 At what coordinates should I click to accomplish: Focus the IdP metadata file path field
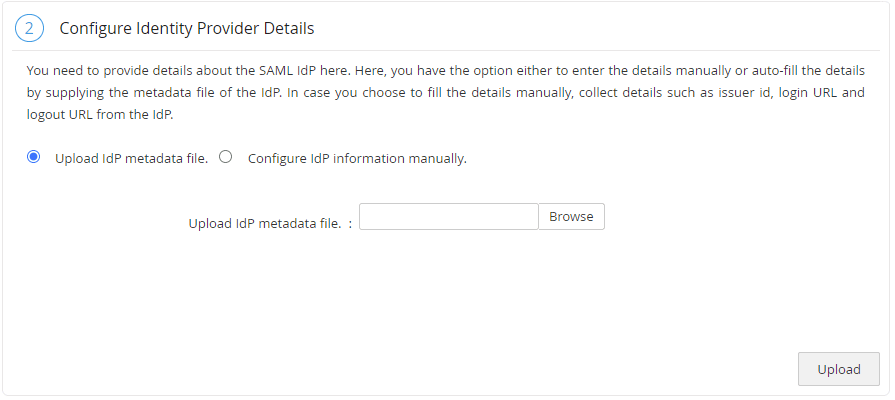tap(448, 217)
